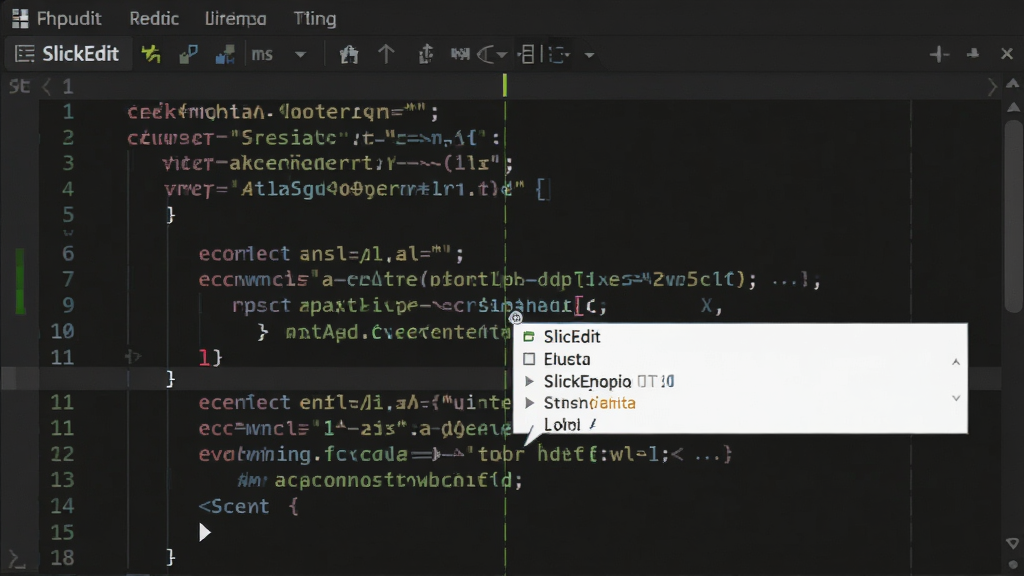Click line number 14 in gutter
This screenshot has width=1024, height=576.
tap(62, 506)
